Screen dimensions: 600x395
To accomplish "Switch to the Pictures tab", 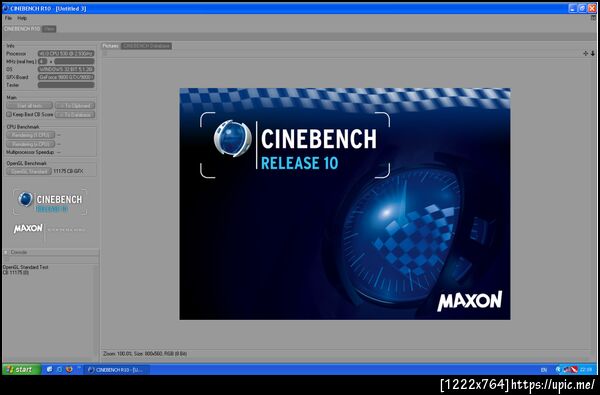I will [111, 46].
